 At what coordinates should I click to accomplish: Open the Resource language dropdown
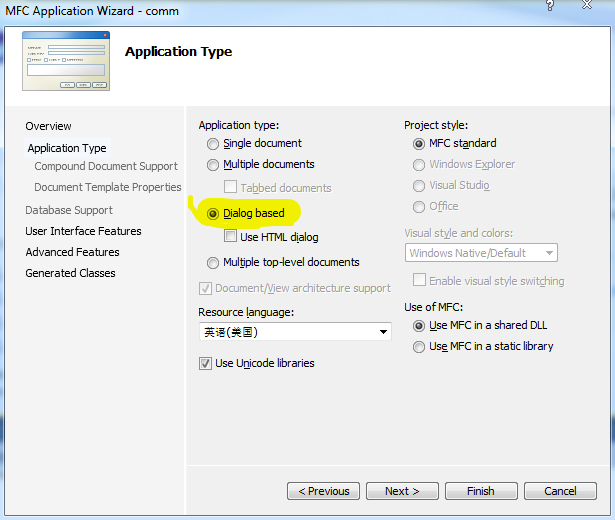pos(295,332)
